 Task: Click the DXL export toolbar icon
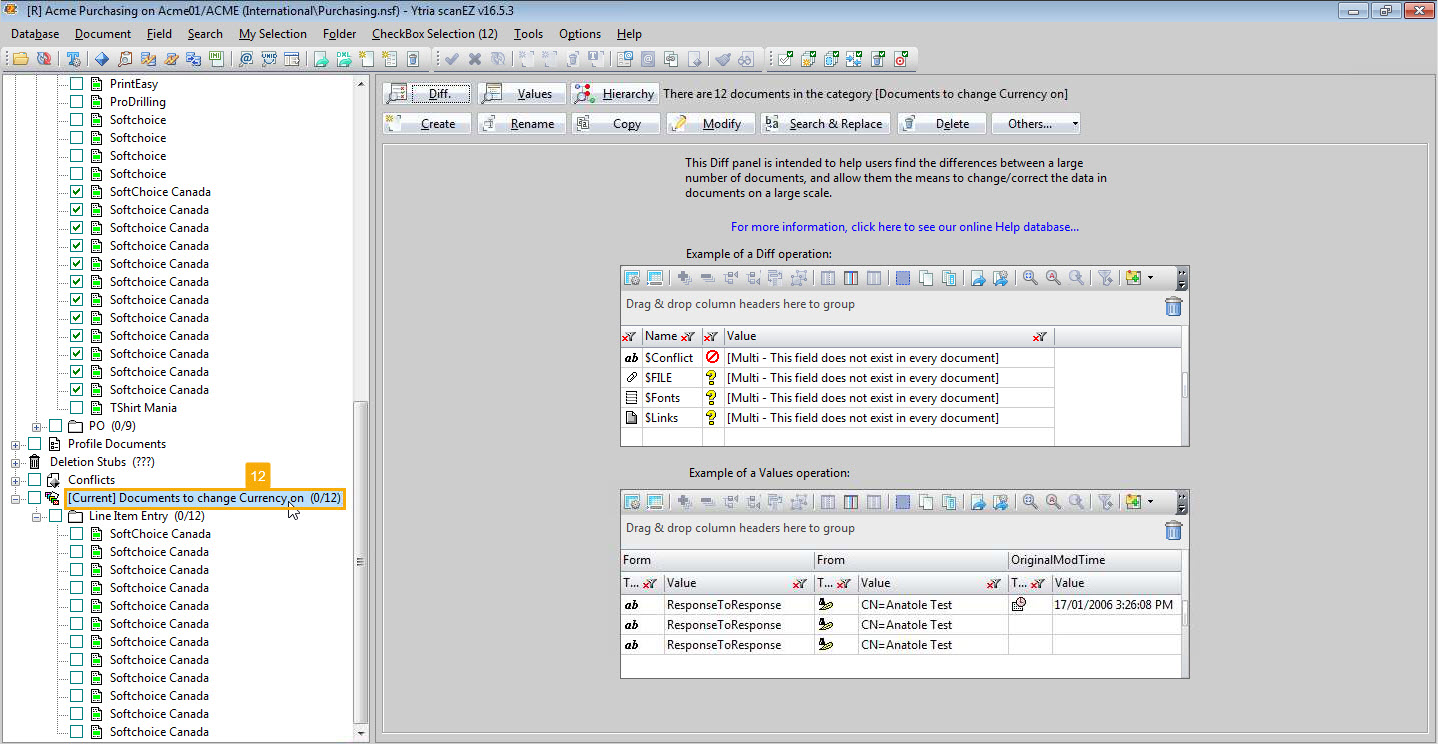(344, 59)
